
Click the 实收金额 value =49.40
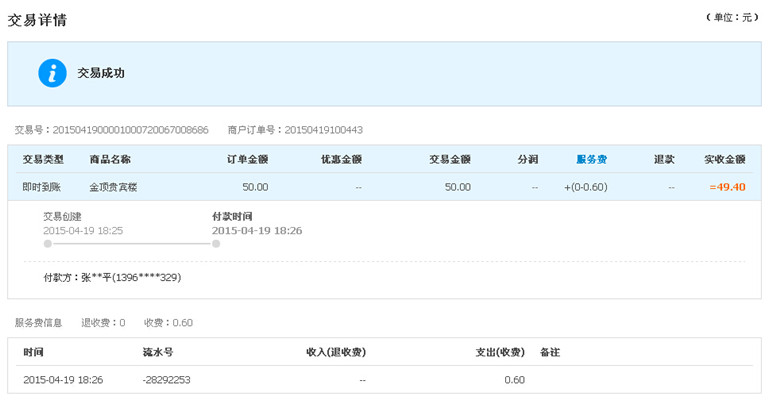click(x=727, y=187)
